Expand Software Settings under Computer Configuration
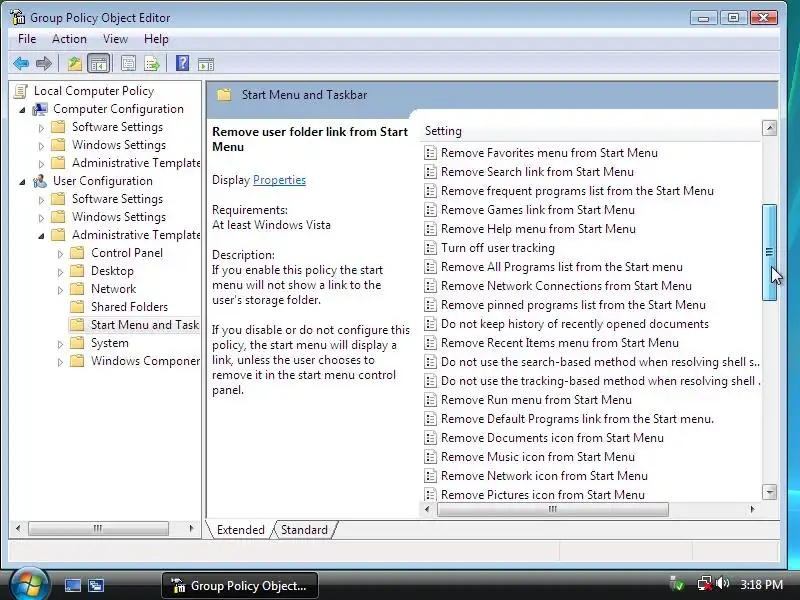Image resolution: width=800 pixels, height=600 pixels. point(41,128)
